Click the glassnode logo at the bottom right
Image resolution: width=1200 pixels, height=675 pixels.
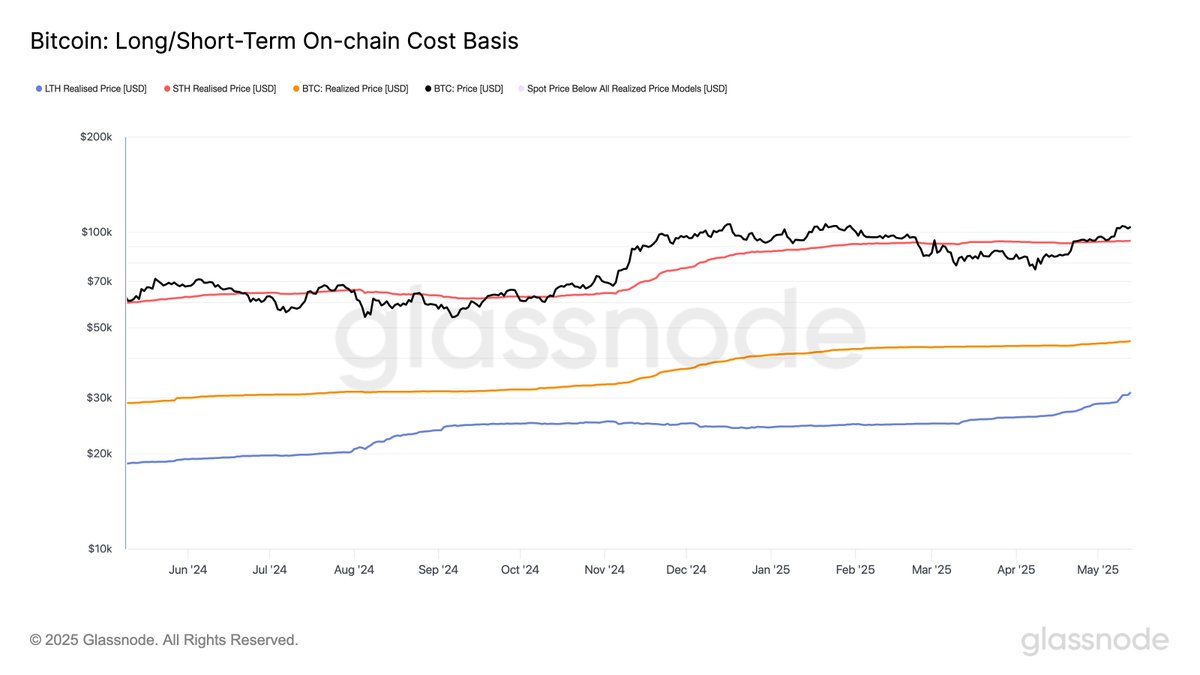pos(1094,640)
